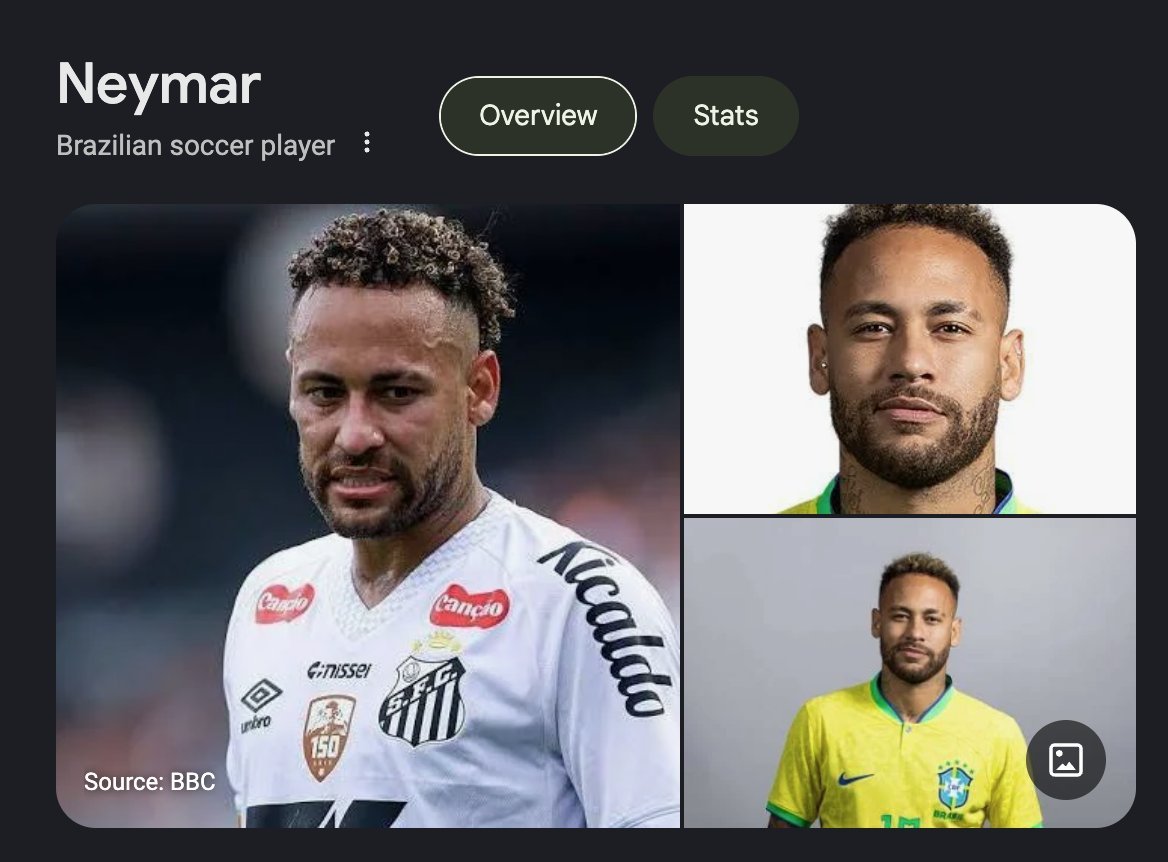Click the nissei sponsor text on the jersey
This screenshot has height=862, width=1168.
coord(340,670)
